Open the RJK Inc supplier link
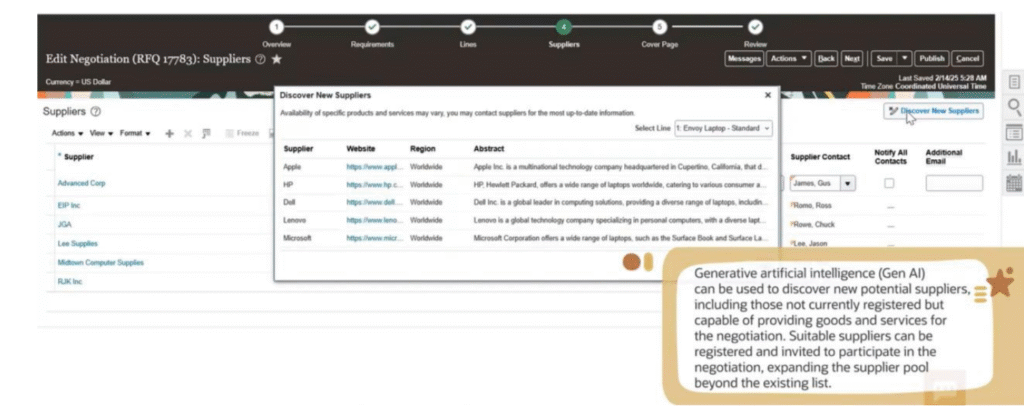This screenshot has width=1024, height=406. point(69,281)
